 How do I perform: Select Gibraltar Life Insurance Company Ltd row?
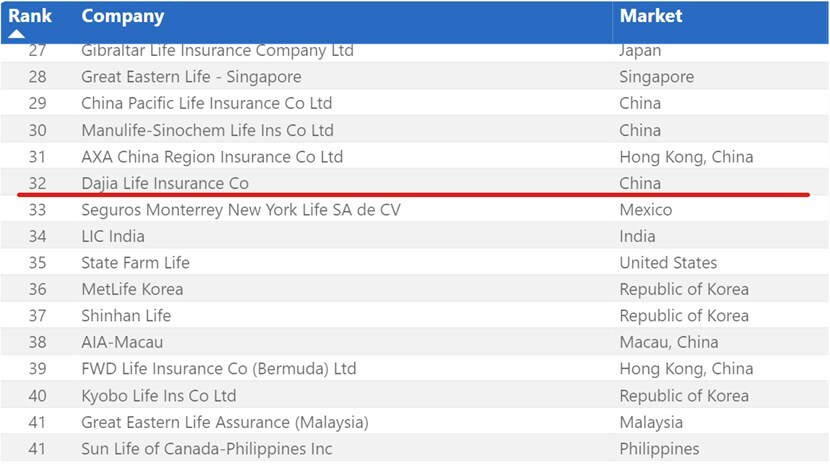pos(217,50)
